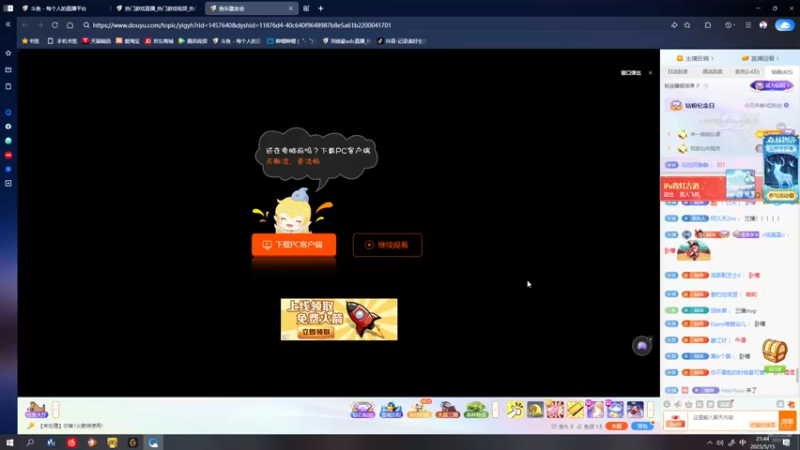Viewport: 800px width, 450px height.
Task: Expand the gift list arrow at right
Action: (650, 409)
